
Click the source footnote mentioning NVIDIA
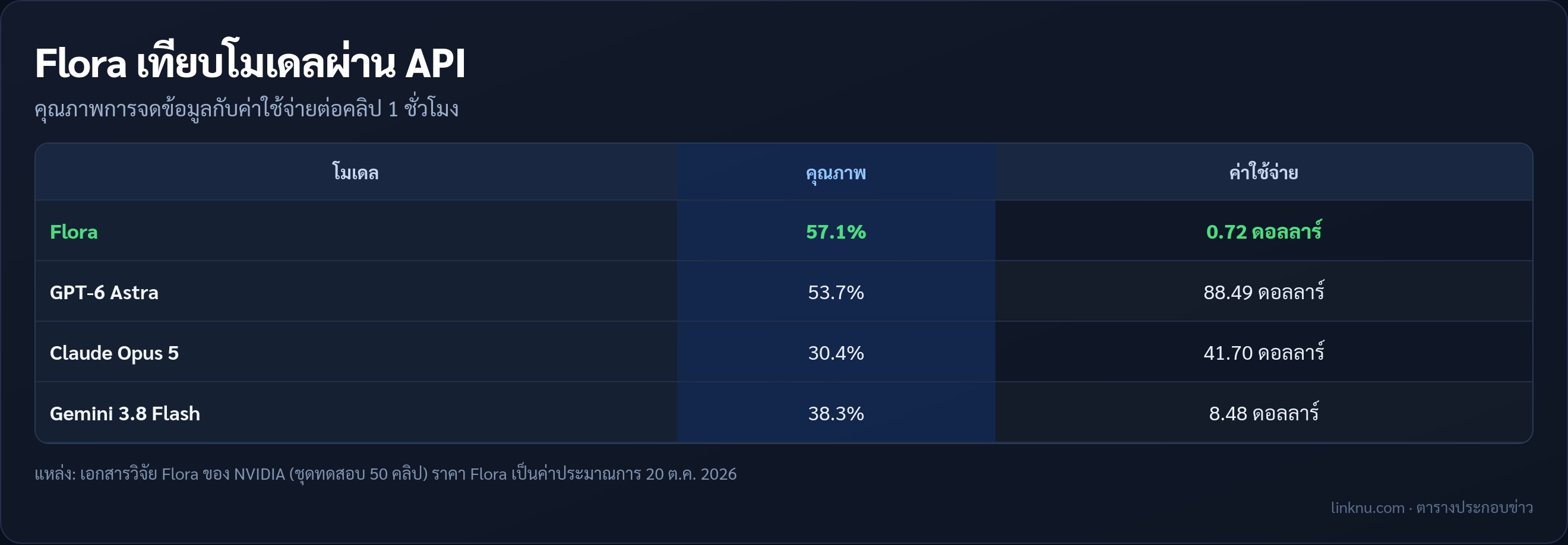tap(385, 474)
